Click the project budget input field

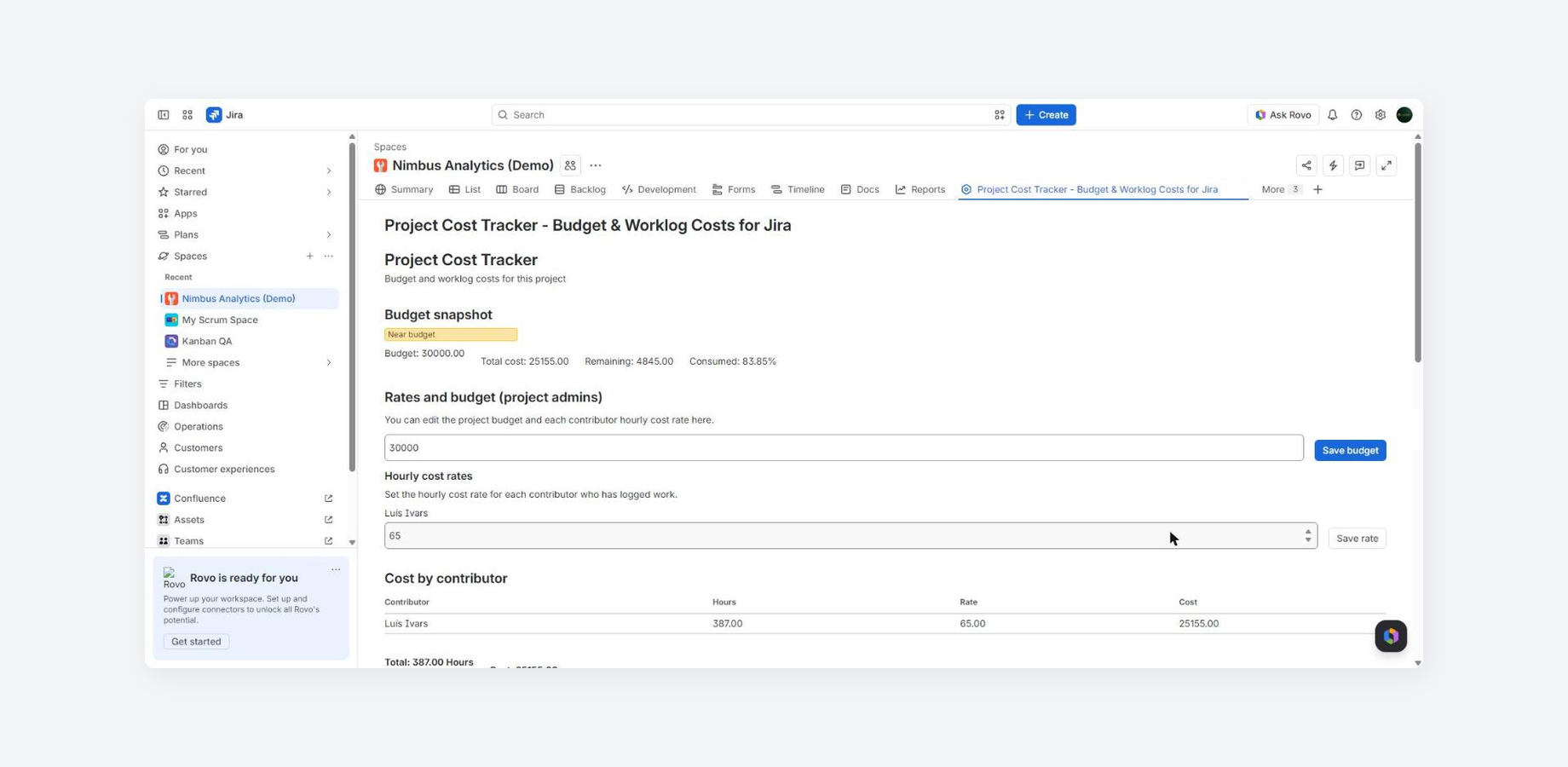[x=844, y=447]
